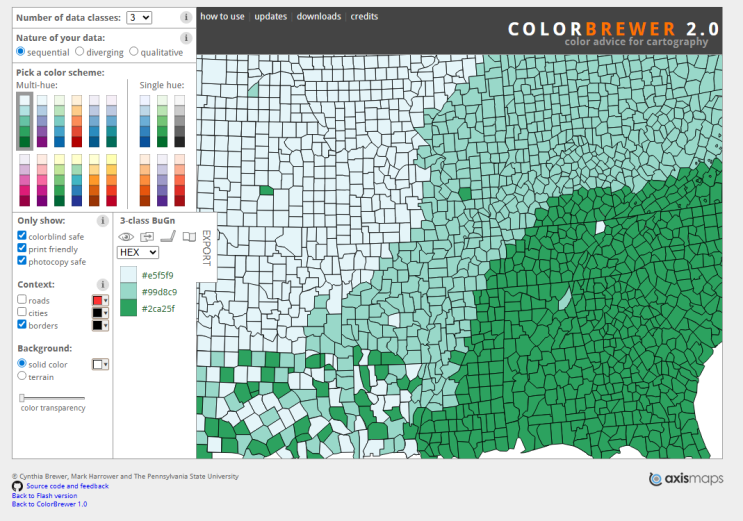Follow Back to ColorBrewer 1.0 link

(x=49, y=504)
